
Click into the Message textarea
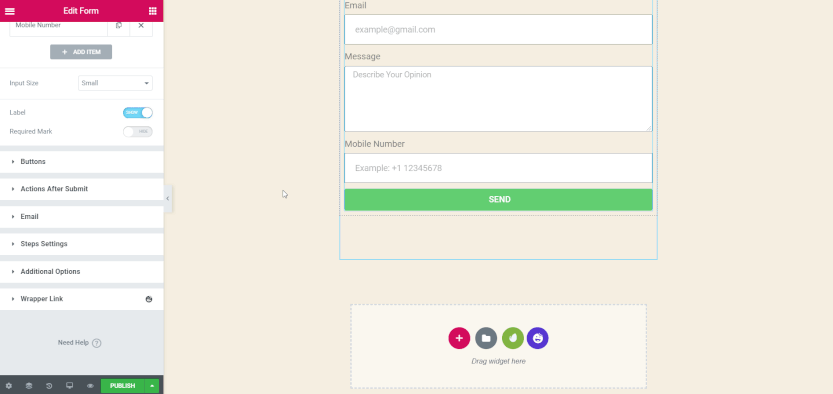(498, 99)
